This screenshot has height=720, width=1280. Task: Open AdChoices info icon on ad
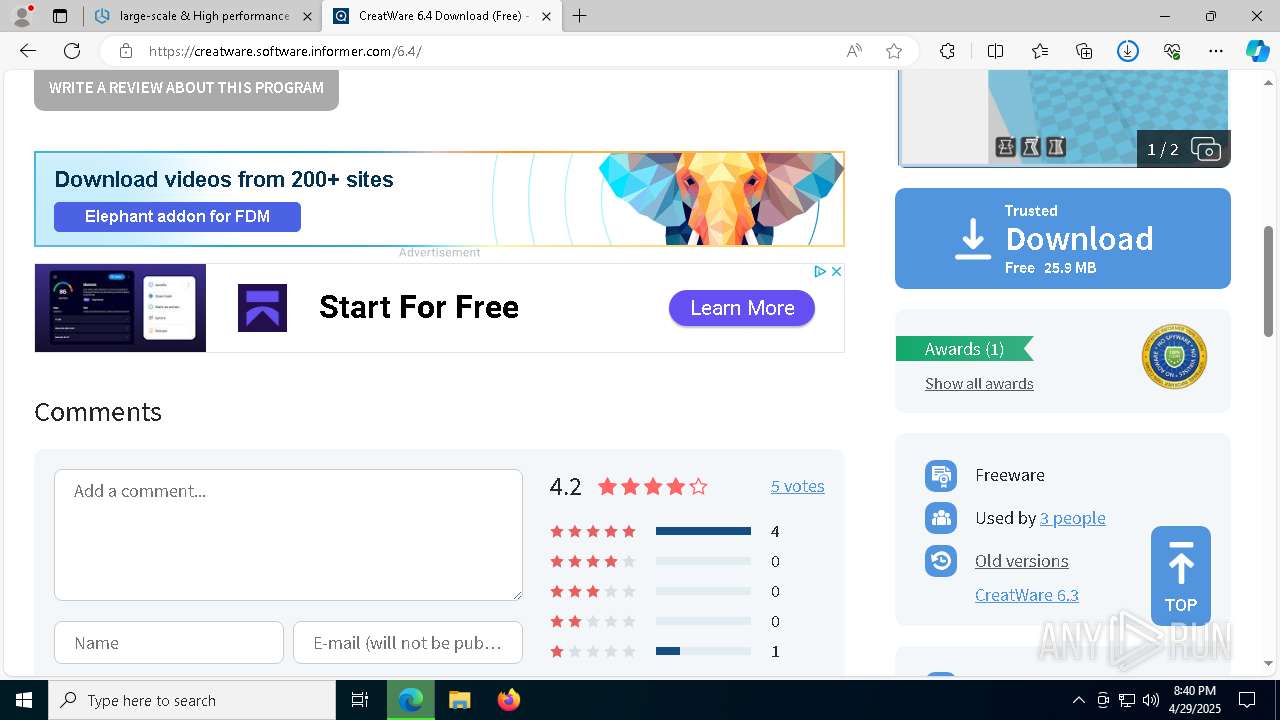[819, 271]
